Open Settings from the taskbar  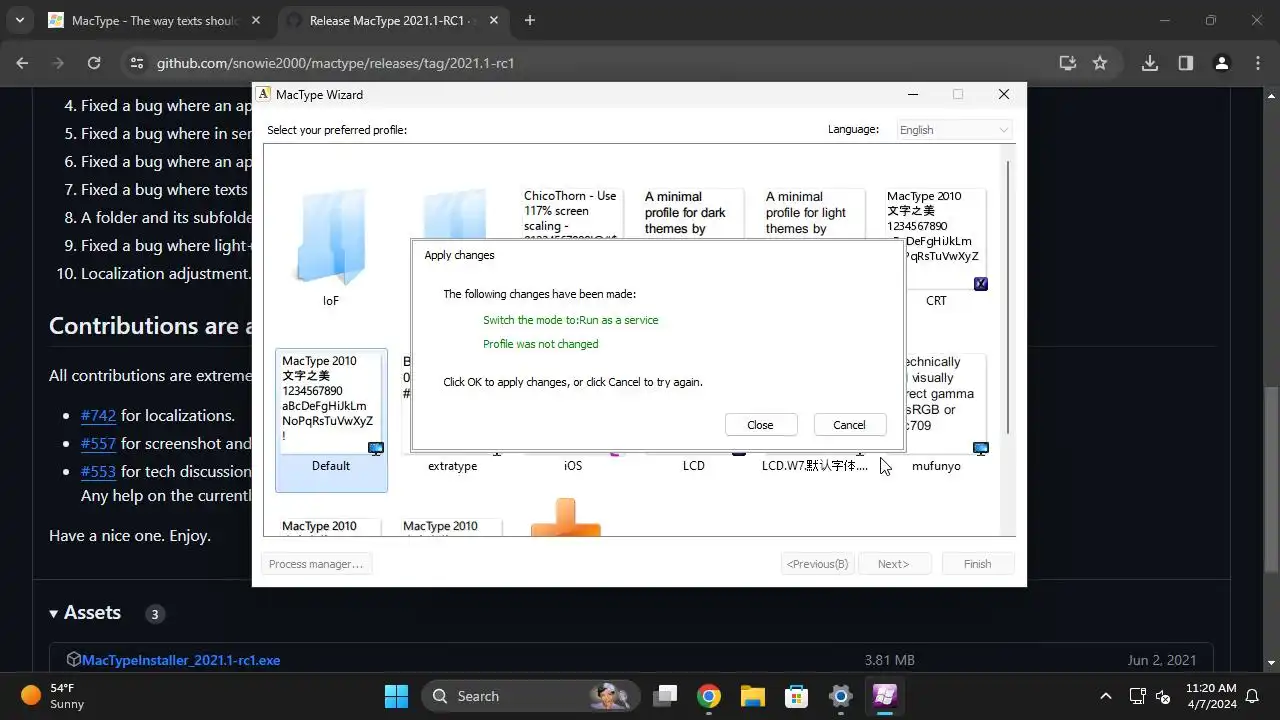pyautogui.click(x=841, y=696)
